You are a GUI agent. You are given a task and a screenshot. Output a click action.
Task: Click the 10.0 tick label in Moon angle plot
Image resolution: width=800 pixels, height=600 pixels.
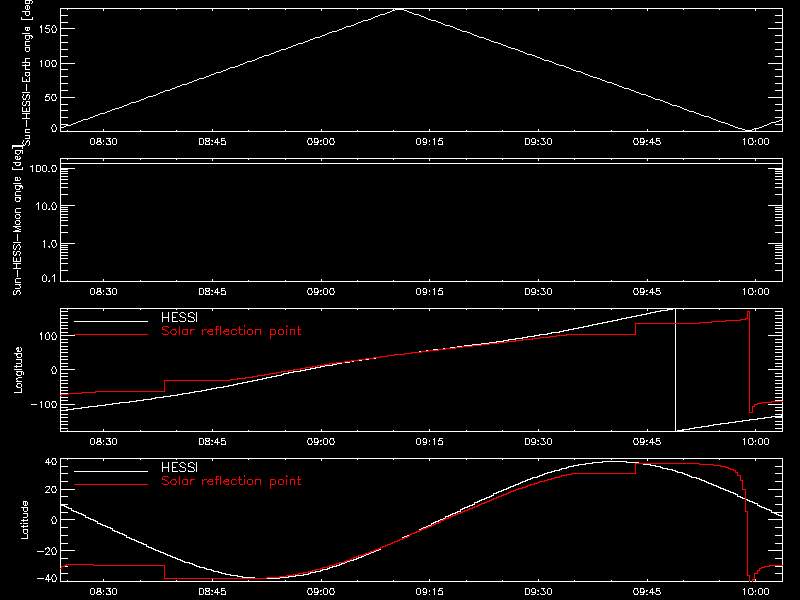coord(46,206)
